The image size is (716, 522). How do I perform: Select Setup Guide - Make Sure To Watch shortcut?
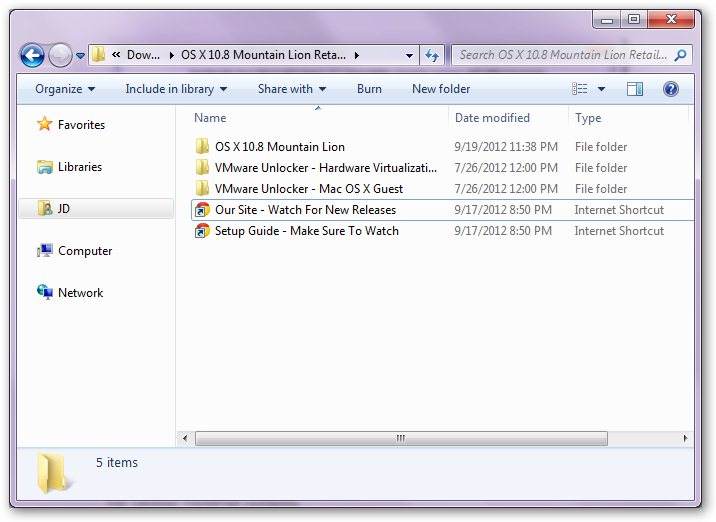[x=306, y=231]
